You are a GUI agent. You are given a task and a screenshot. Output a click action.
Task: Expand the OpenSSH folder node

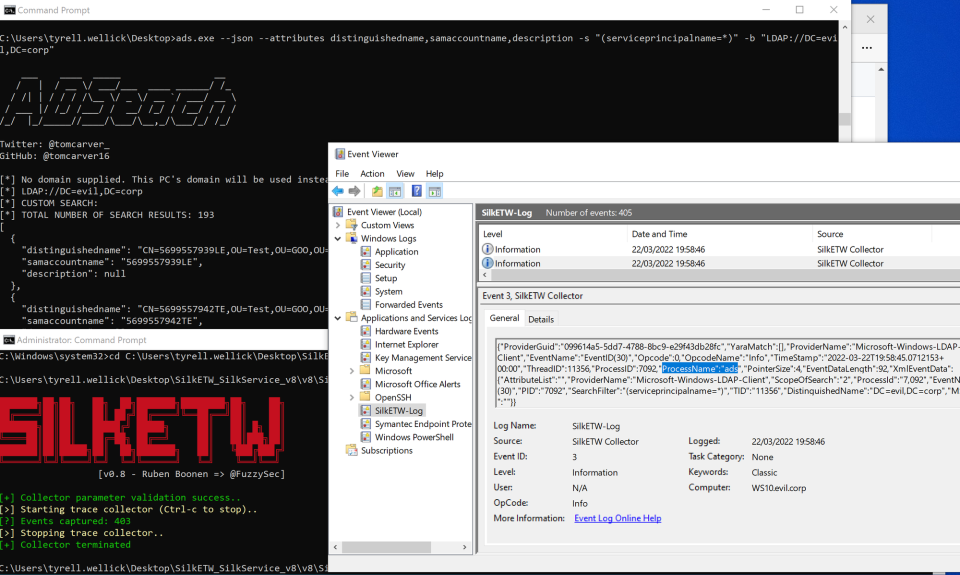351,397
